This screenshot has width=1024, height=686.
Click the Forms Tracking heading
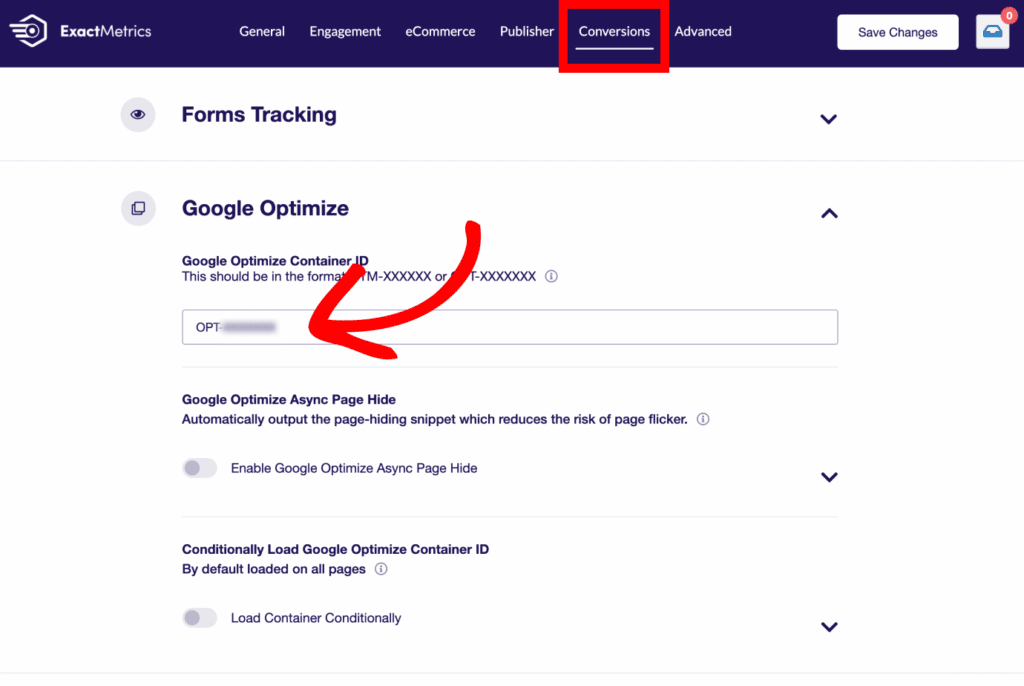pos(259,114)
